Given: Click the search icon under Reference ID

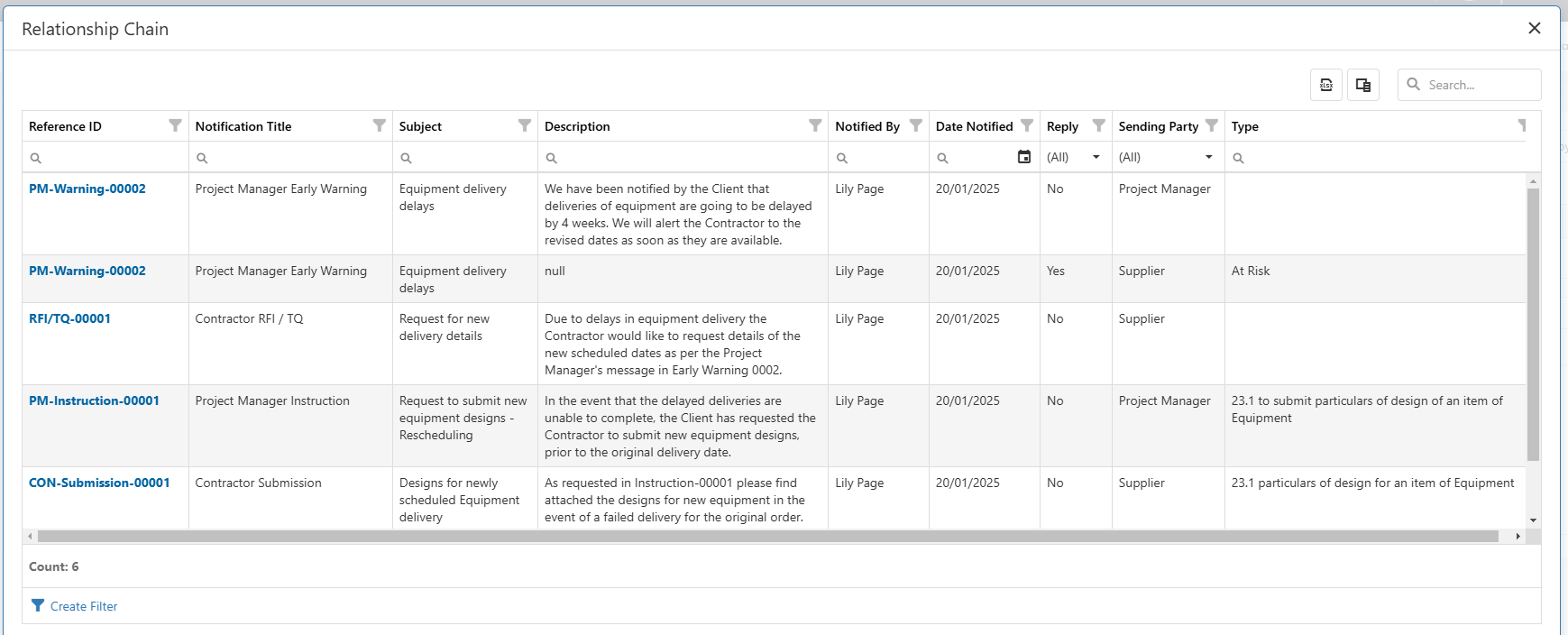Looking at the screenshot, I should pyautogui.click(x=36, y=158).
